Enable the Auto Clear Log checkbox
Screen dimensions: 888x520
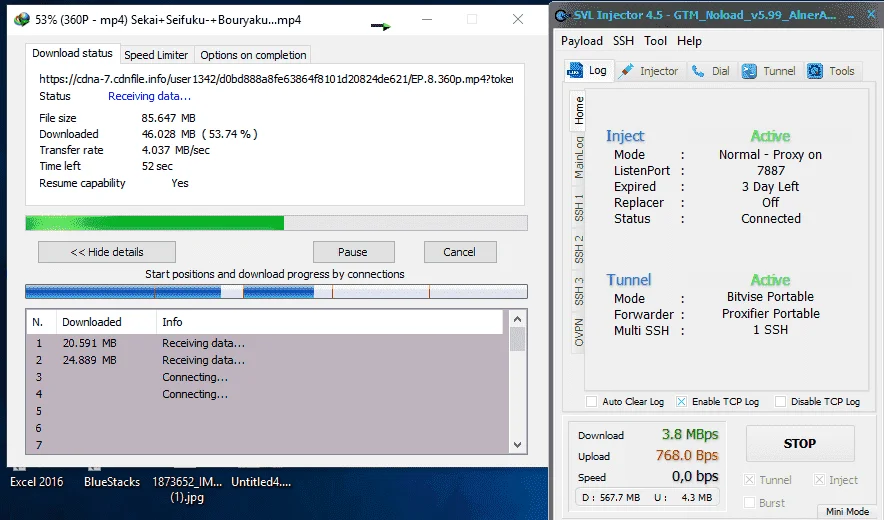pos(591,402)
